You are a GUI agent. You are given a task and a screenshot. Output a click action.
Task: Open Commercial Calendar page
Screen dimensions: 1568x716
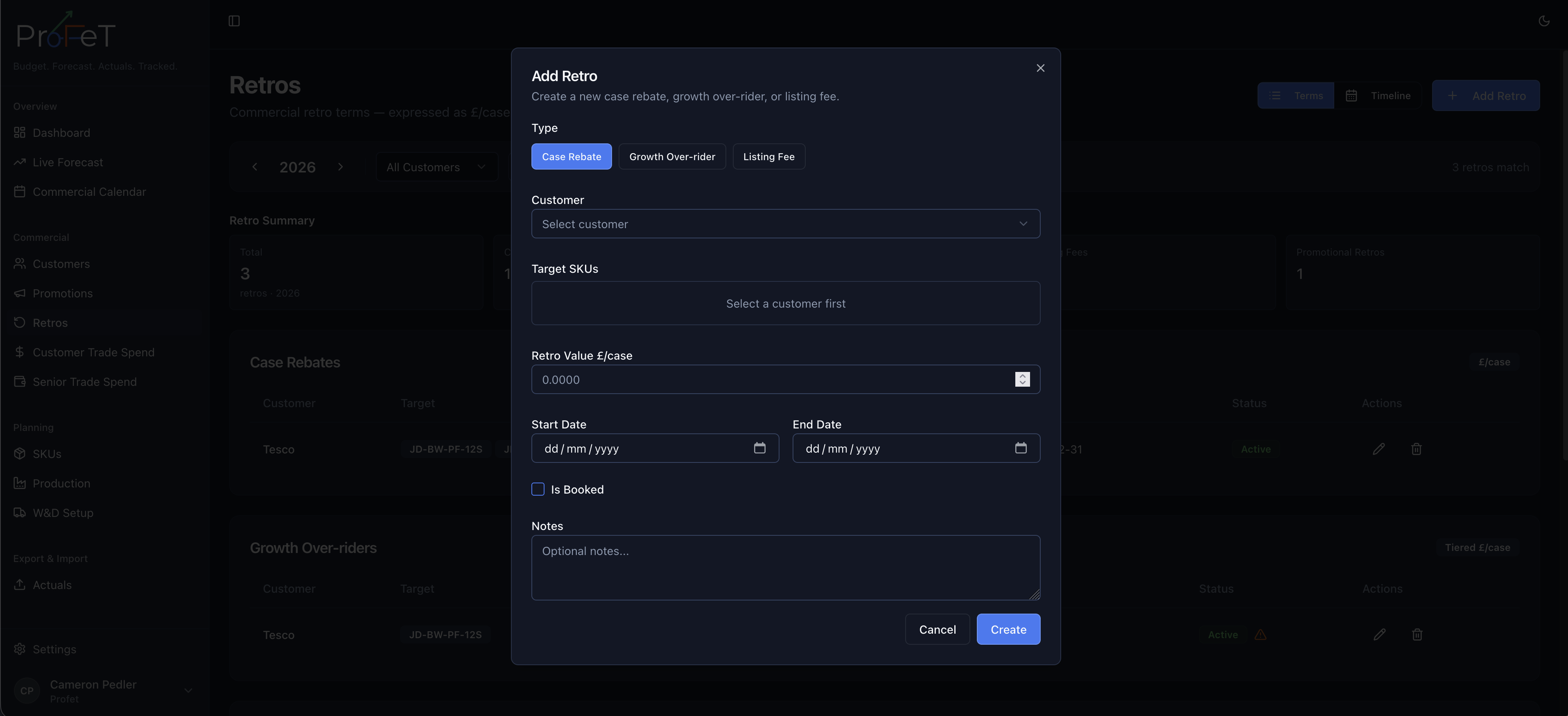click(89, 192)
